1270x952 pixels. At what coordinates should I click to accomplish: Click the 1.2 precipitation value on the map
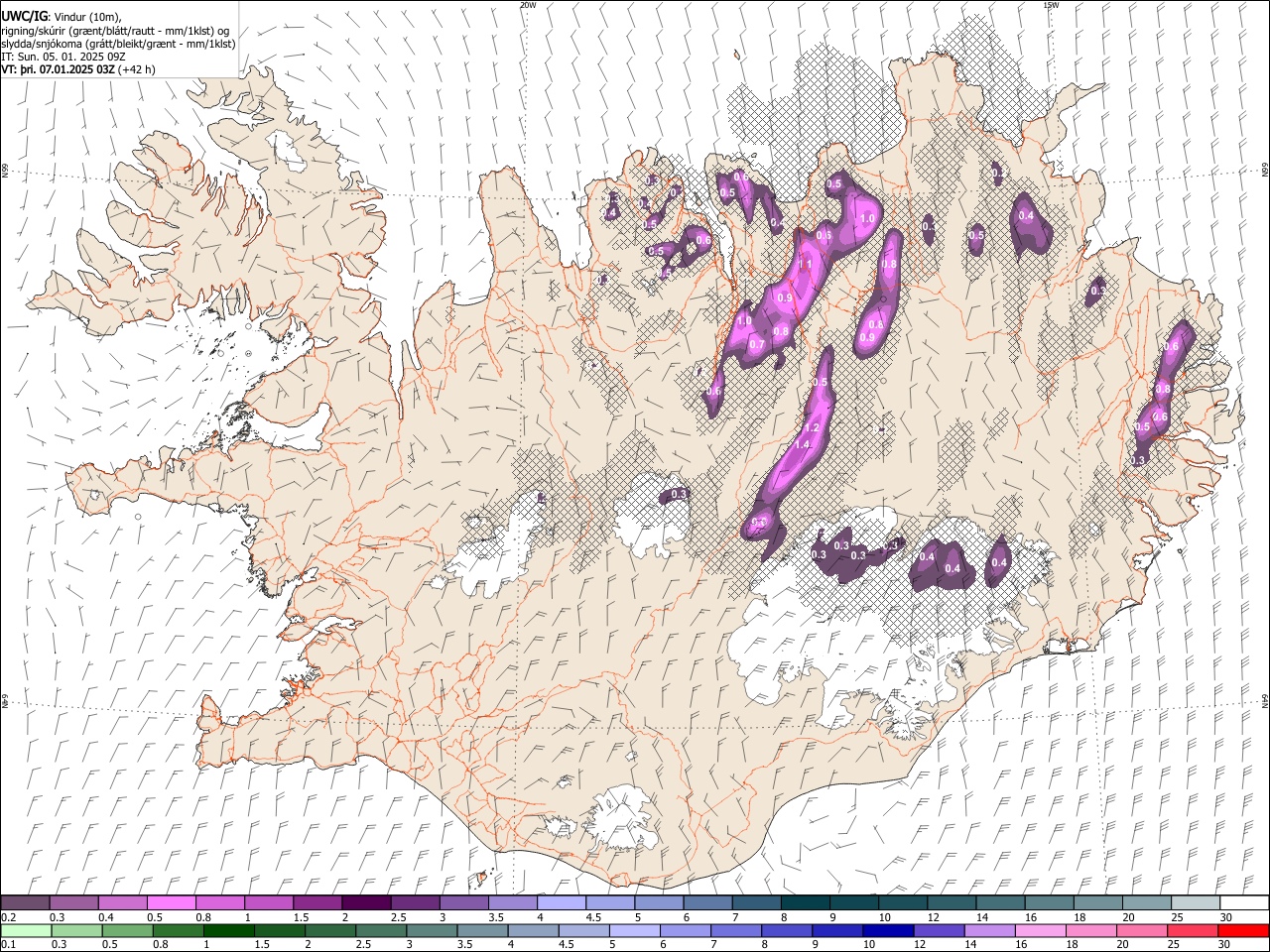tap(812, 427)
